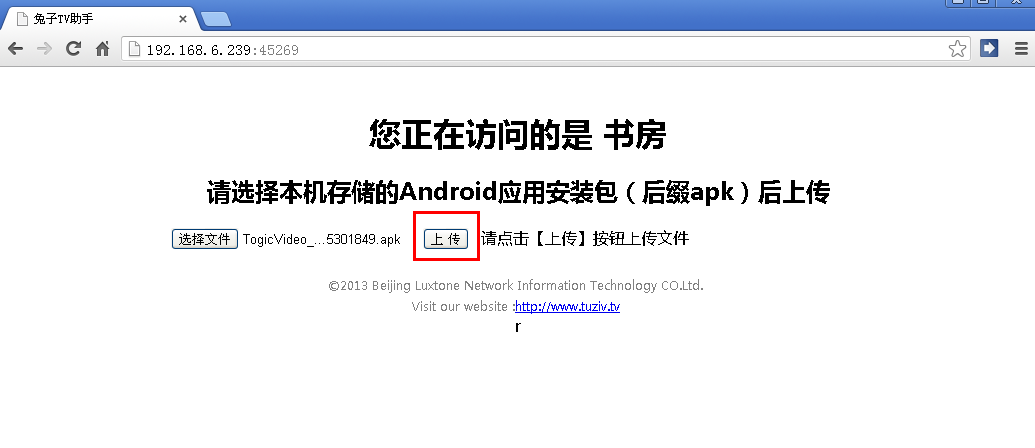Image resolution: width=1035 pixels, height=448 pixels.
Task: Click the Beijing Luxtone copyright text
Action: (516, 286)
